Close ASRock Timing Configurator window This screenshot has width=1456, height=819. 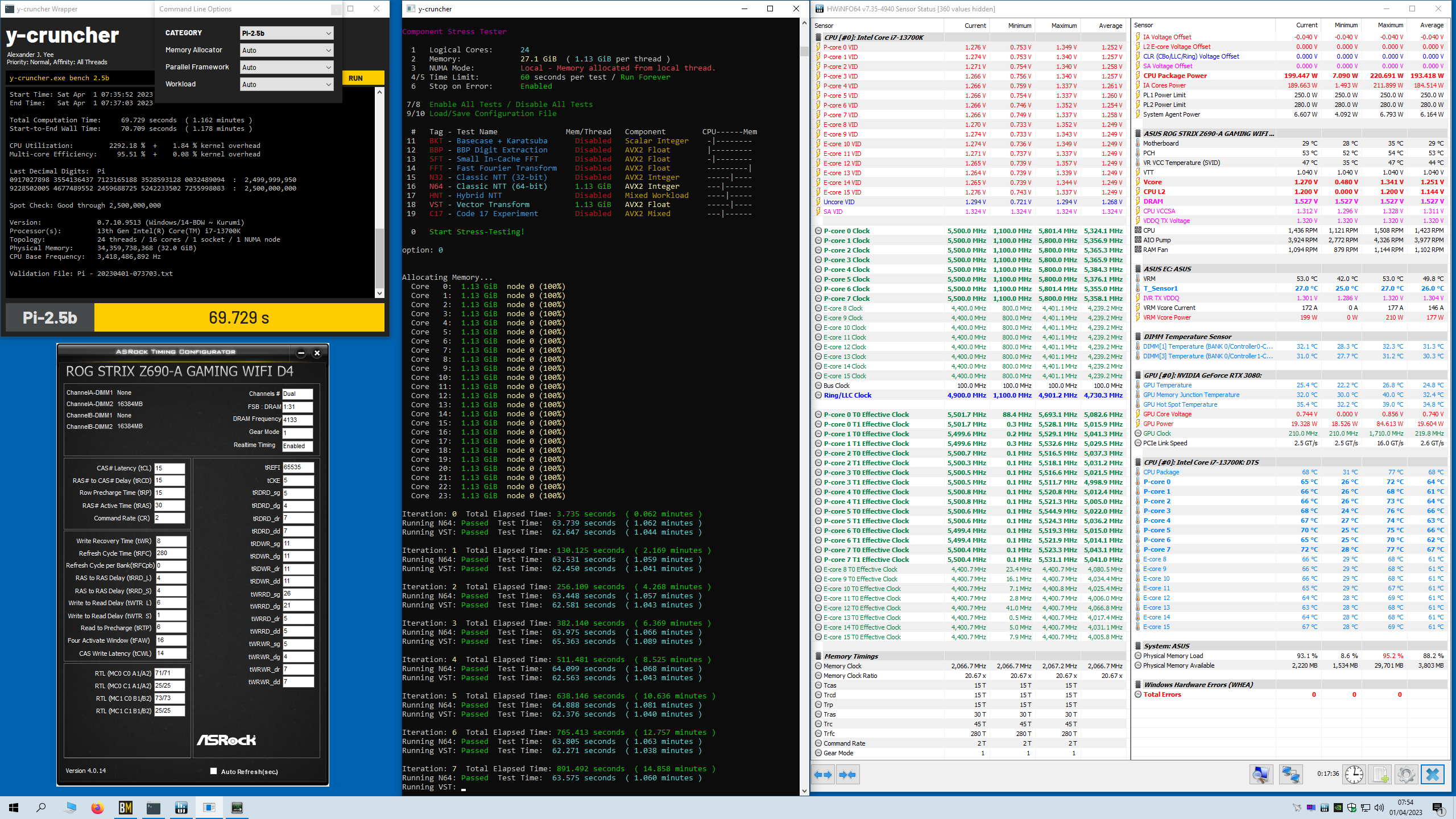pyautogui.click(x=317, y=353)
